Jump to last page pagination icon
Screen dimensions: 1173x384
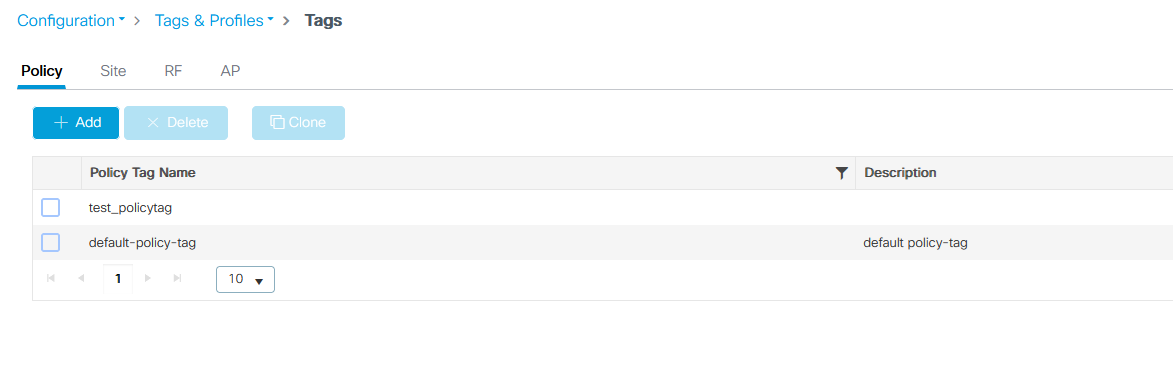177,278
